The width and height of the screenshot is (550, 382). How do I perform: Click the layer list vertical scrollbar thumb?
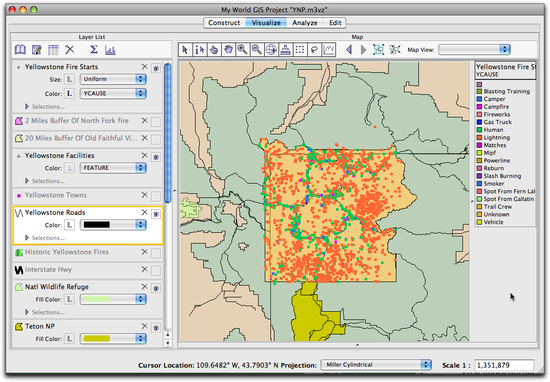[168, 133]
